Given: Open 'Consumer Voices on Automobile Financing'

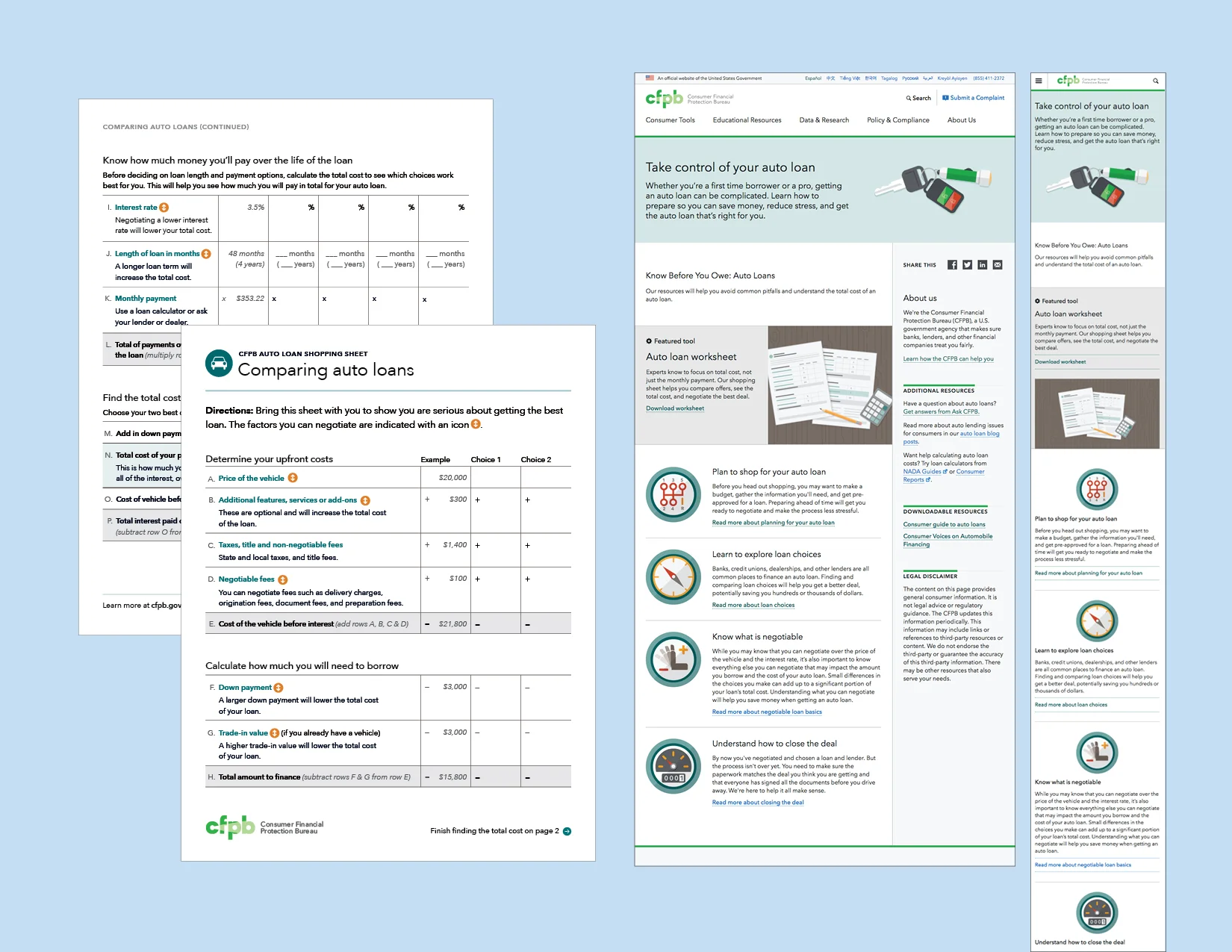Looking at the screenshot, I should point(948,541).
